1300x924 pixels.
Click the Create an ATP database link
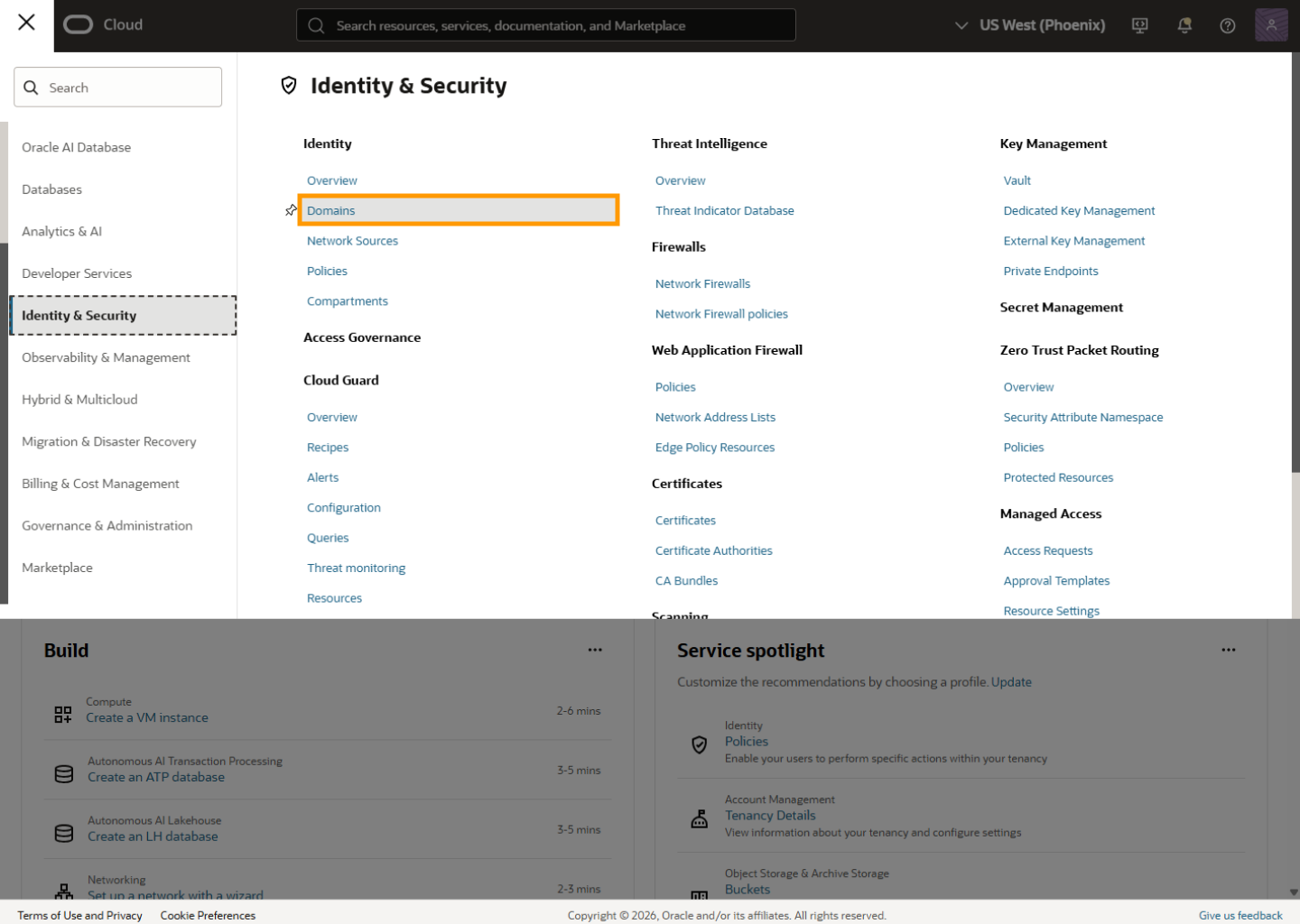(156, 778)
